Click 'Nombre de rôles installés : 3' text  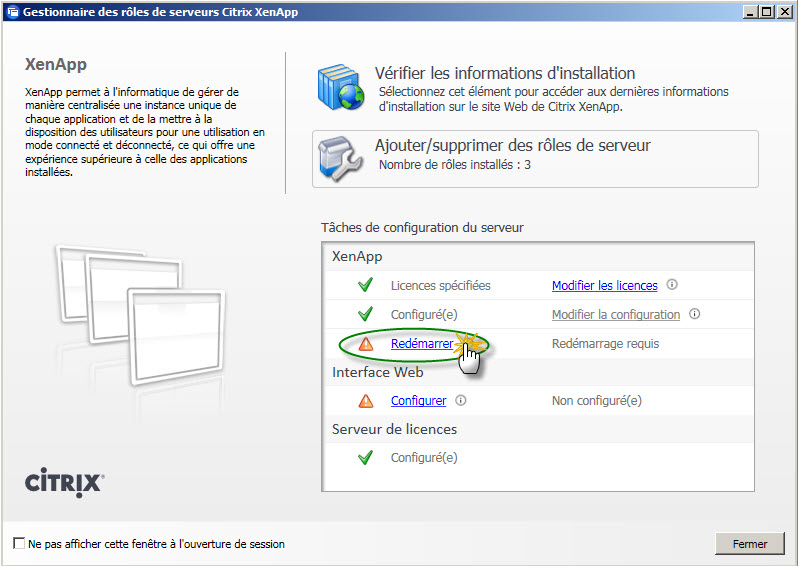(x=454, y=164)
